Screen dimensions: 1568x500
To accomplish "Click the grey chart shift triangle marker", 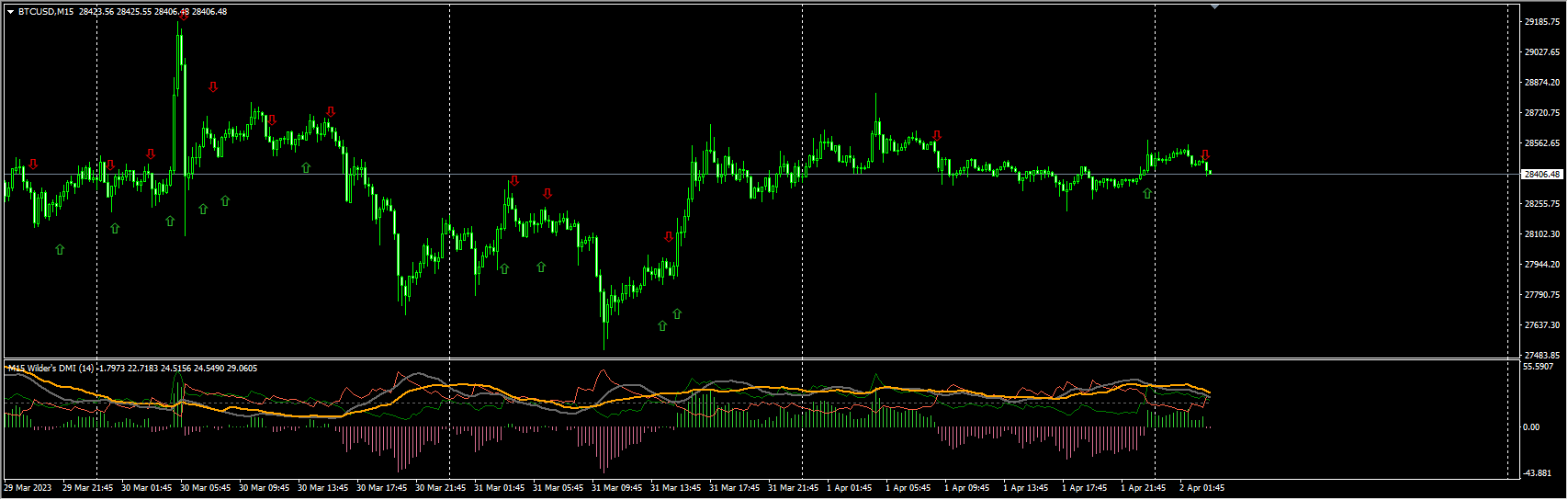I will 1215,6.
